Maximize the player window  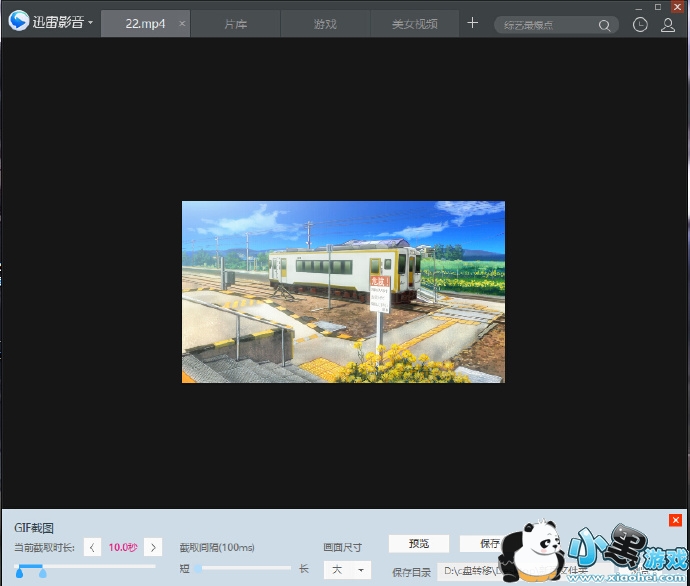point(658,7)
